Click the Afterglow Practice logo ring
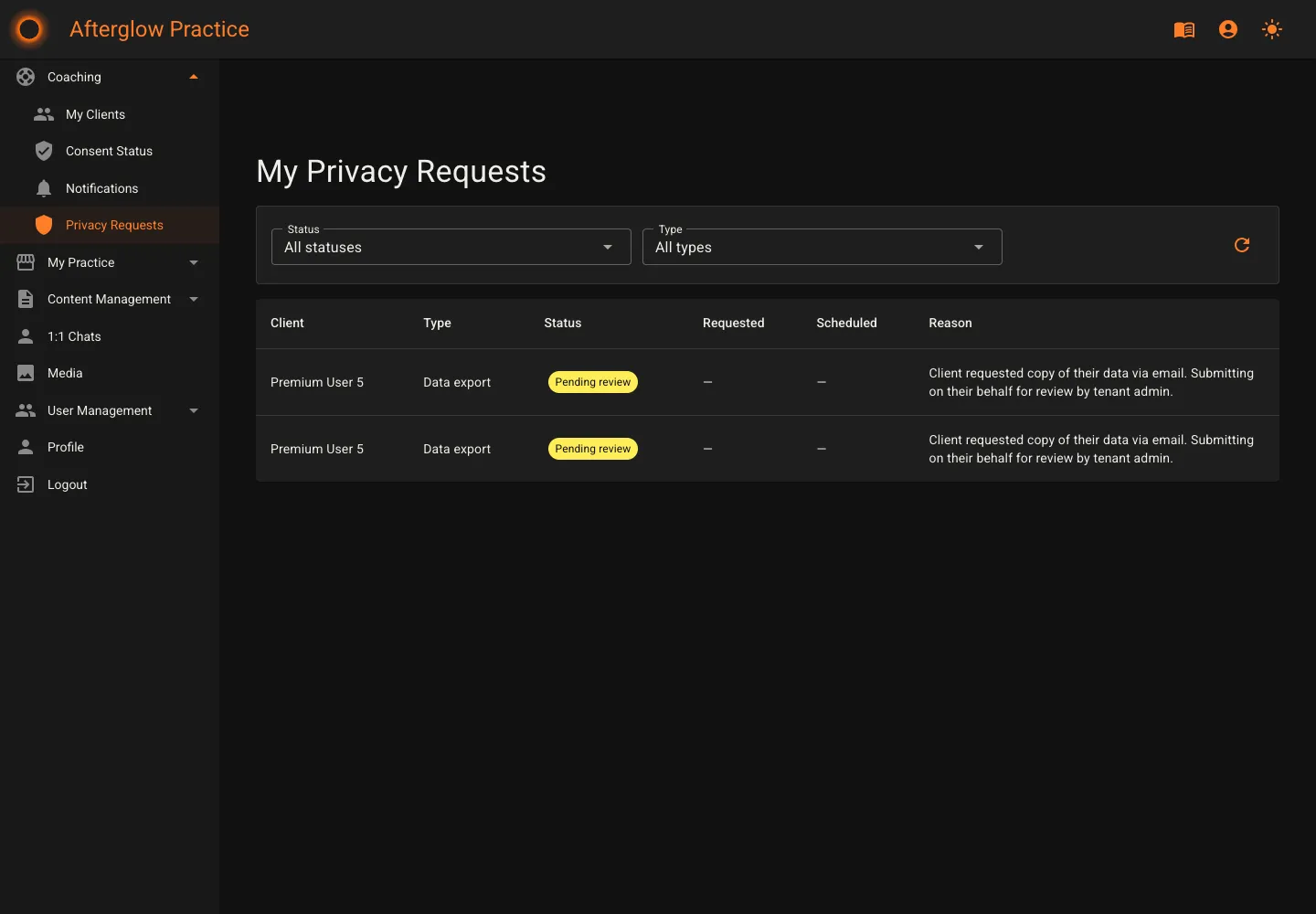 click(29, 29)
